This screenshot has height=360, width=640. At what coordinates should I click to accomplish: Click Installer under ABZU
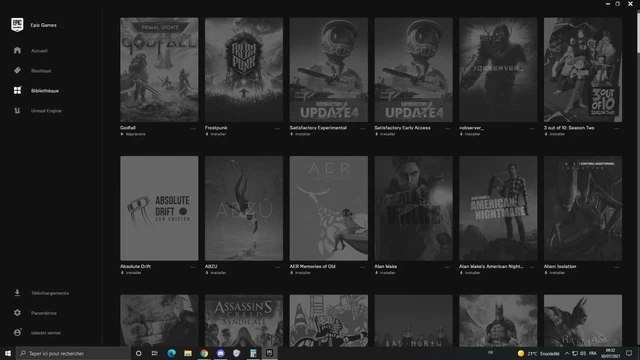(216, 273)
